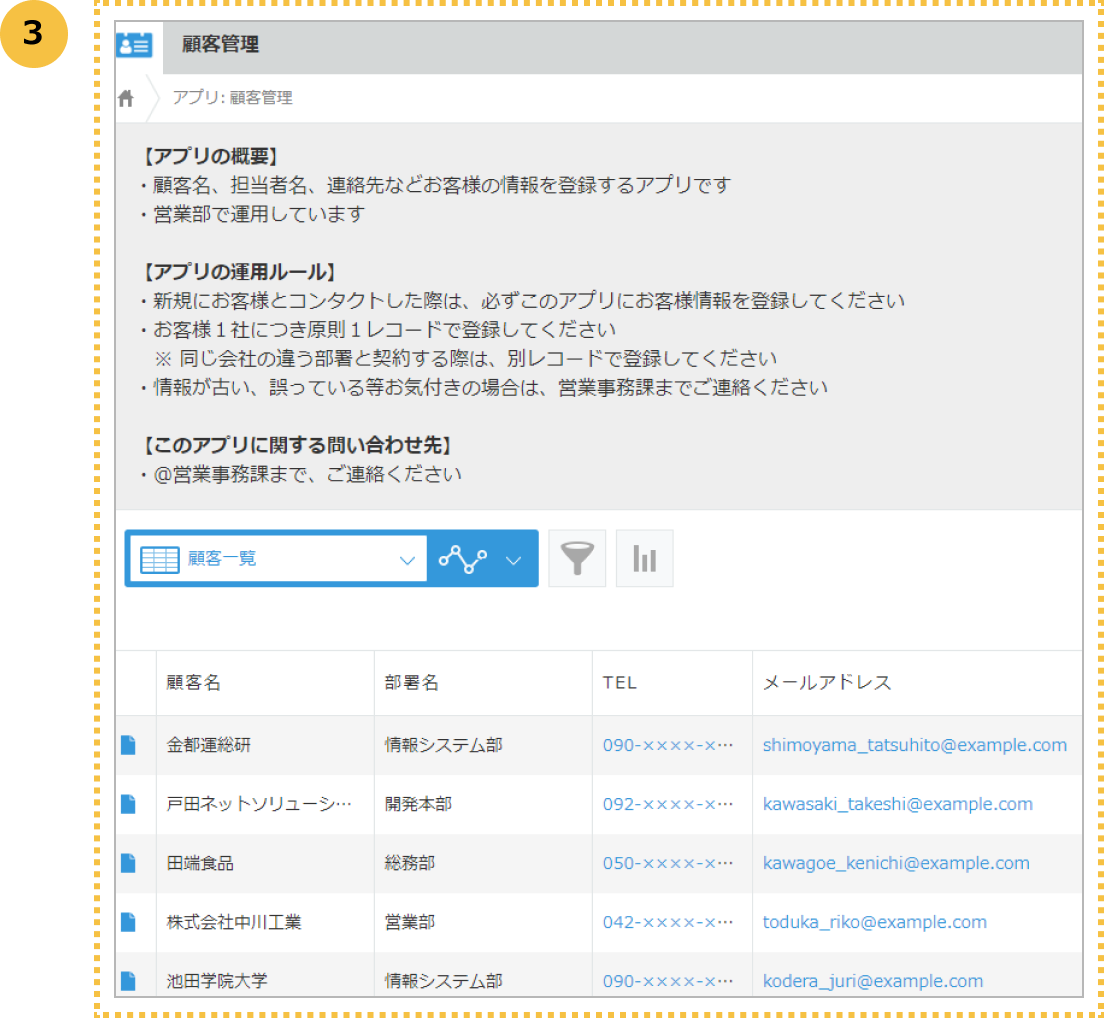
Task: Open the filter funnel icon
Action: 577,558
